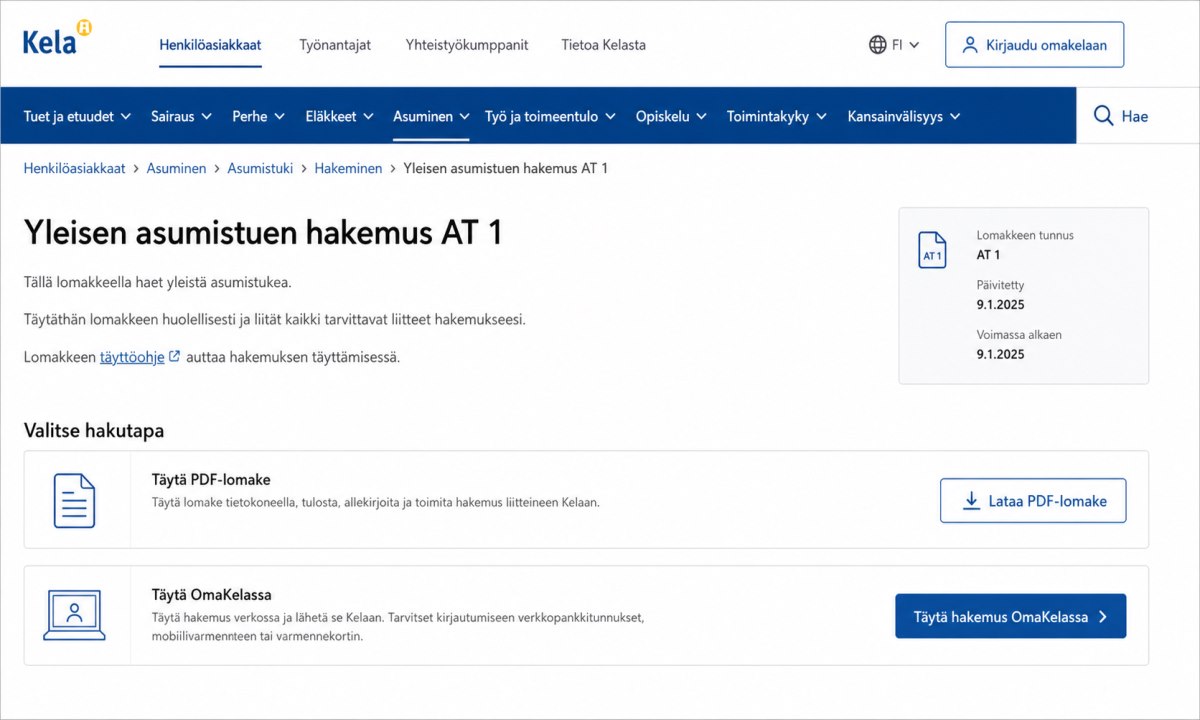Click the Voimassa alkaen label
Image resolution: width=1200 pixels, height=720 pixels.
1019,335
